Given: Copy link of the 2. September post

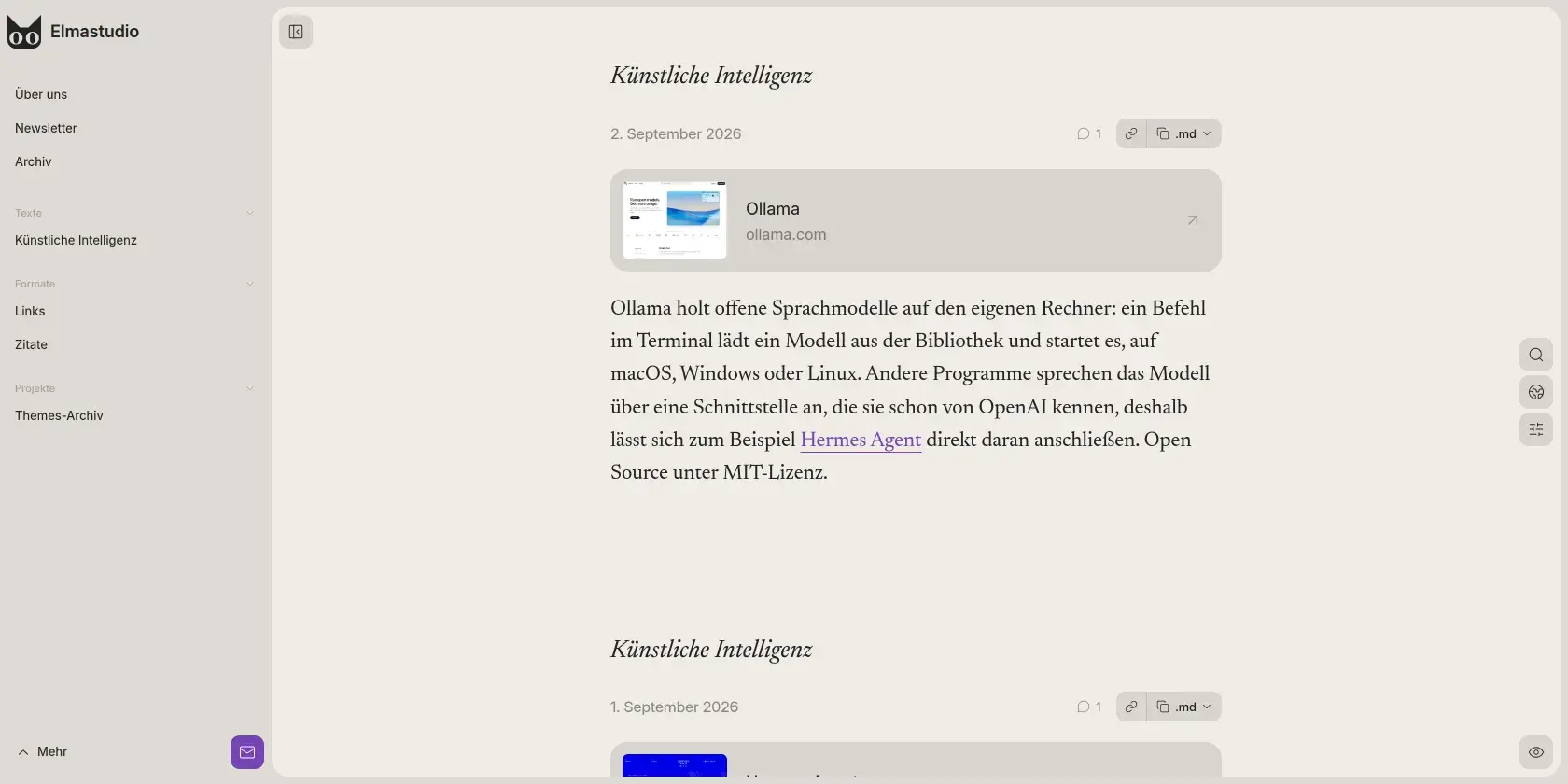Looking at the screenshot, I should (1131, 133).
